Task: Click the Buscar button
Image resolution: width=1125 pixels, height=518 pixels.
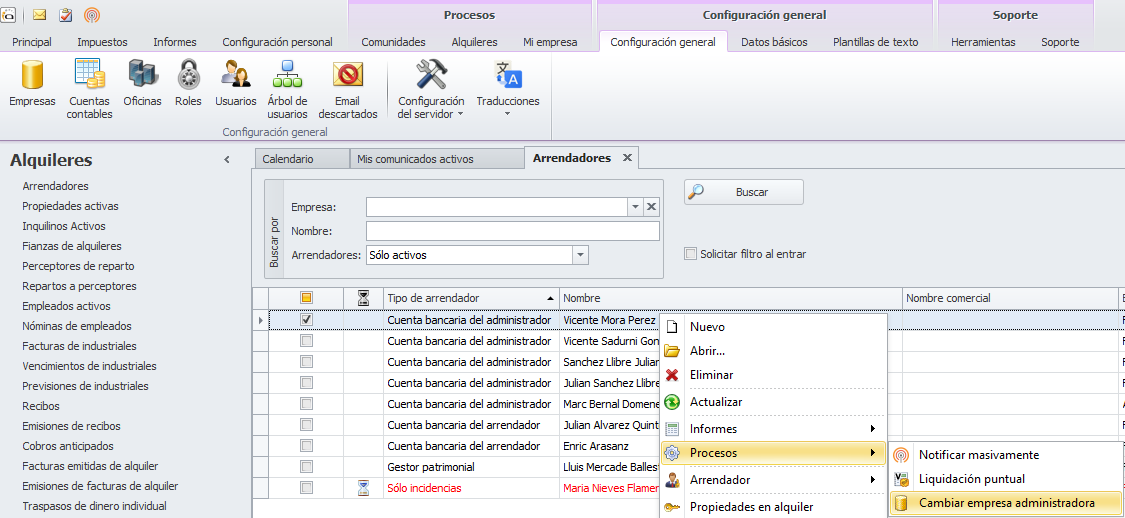Action: click(x=743, y=192)
